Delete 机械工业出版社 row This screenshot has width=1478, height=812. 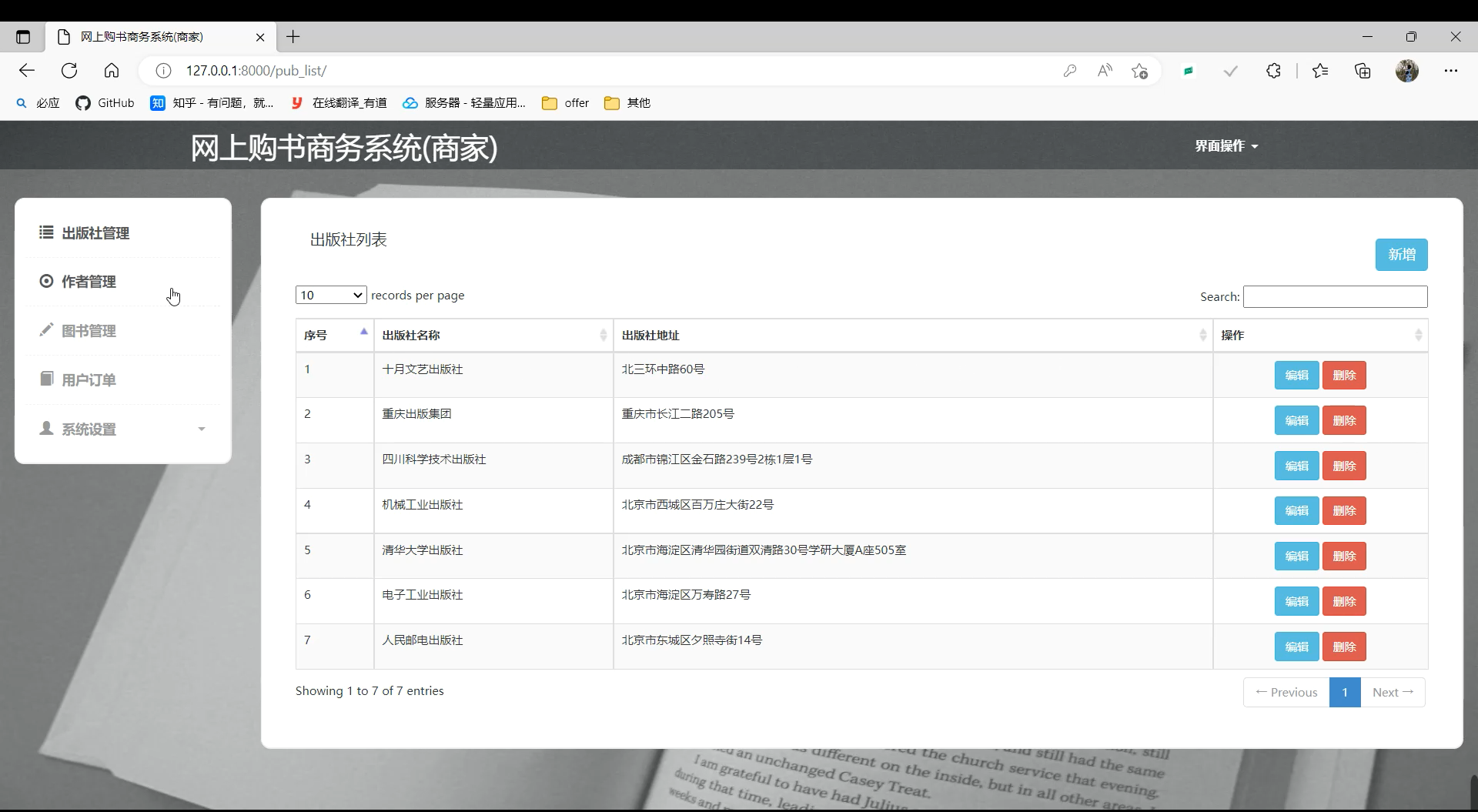1344,511
